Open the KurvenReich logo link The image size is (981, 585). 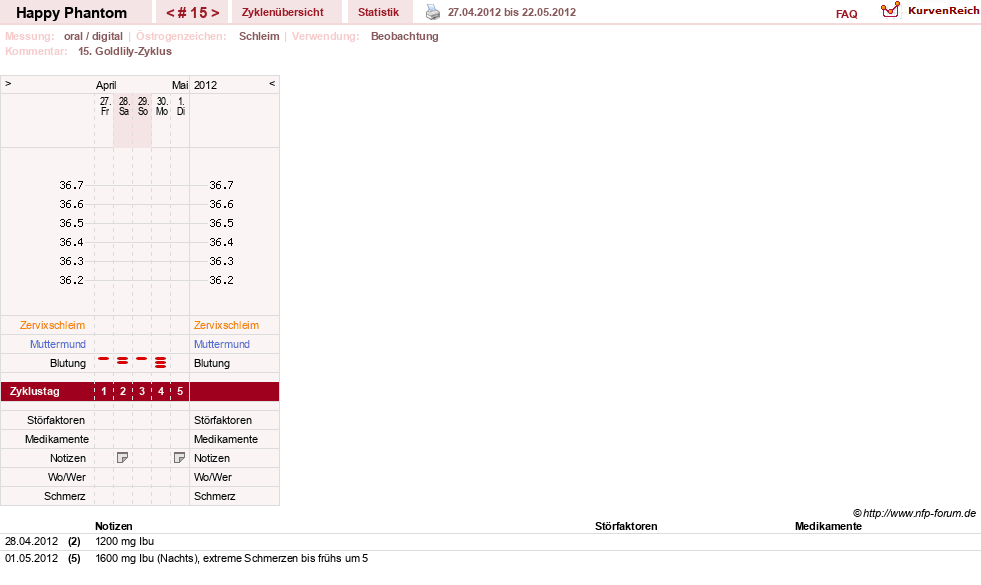coord(930,11)
